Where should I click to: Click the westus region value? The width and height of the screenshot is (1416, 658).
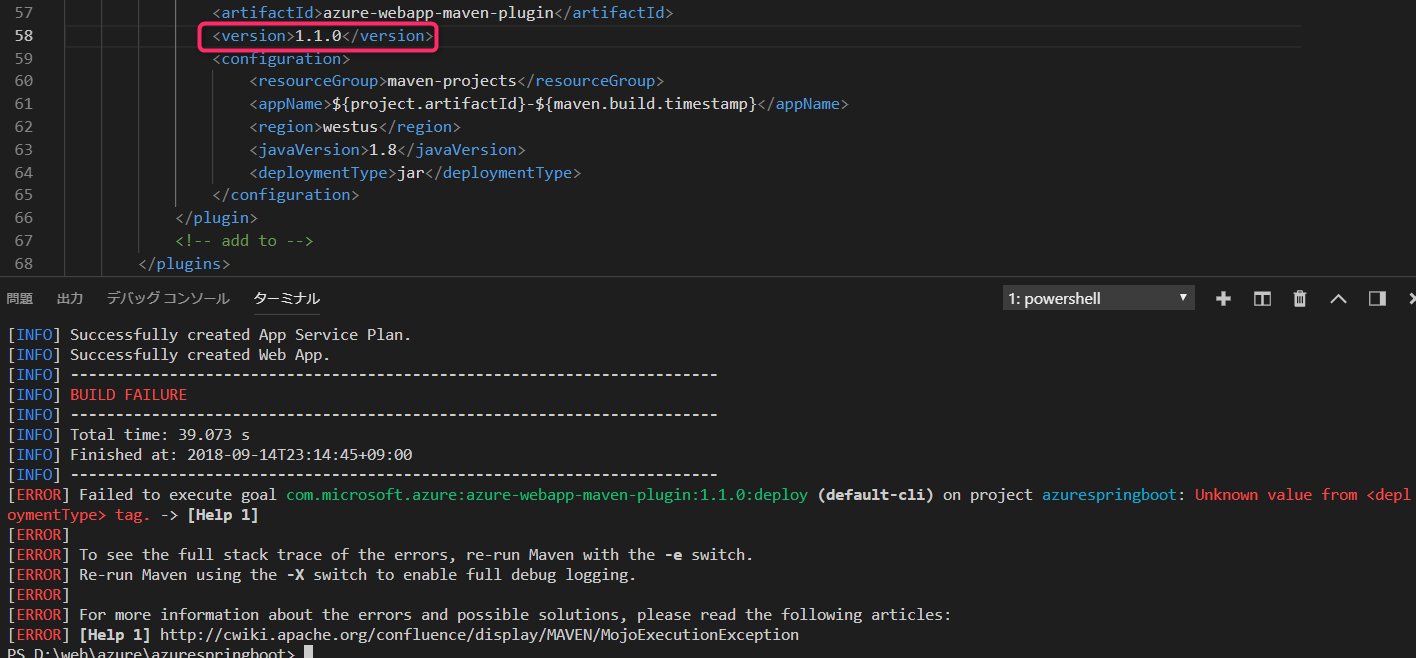(x=350, y=128)
